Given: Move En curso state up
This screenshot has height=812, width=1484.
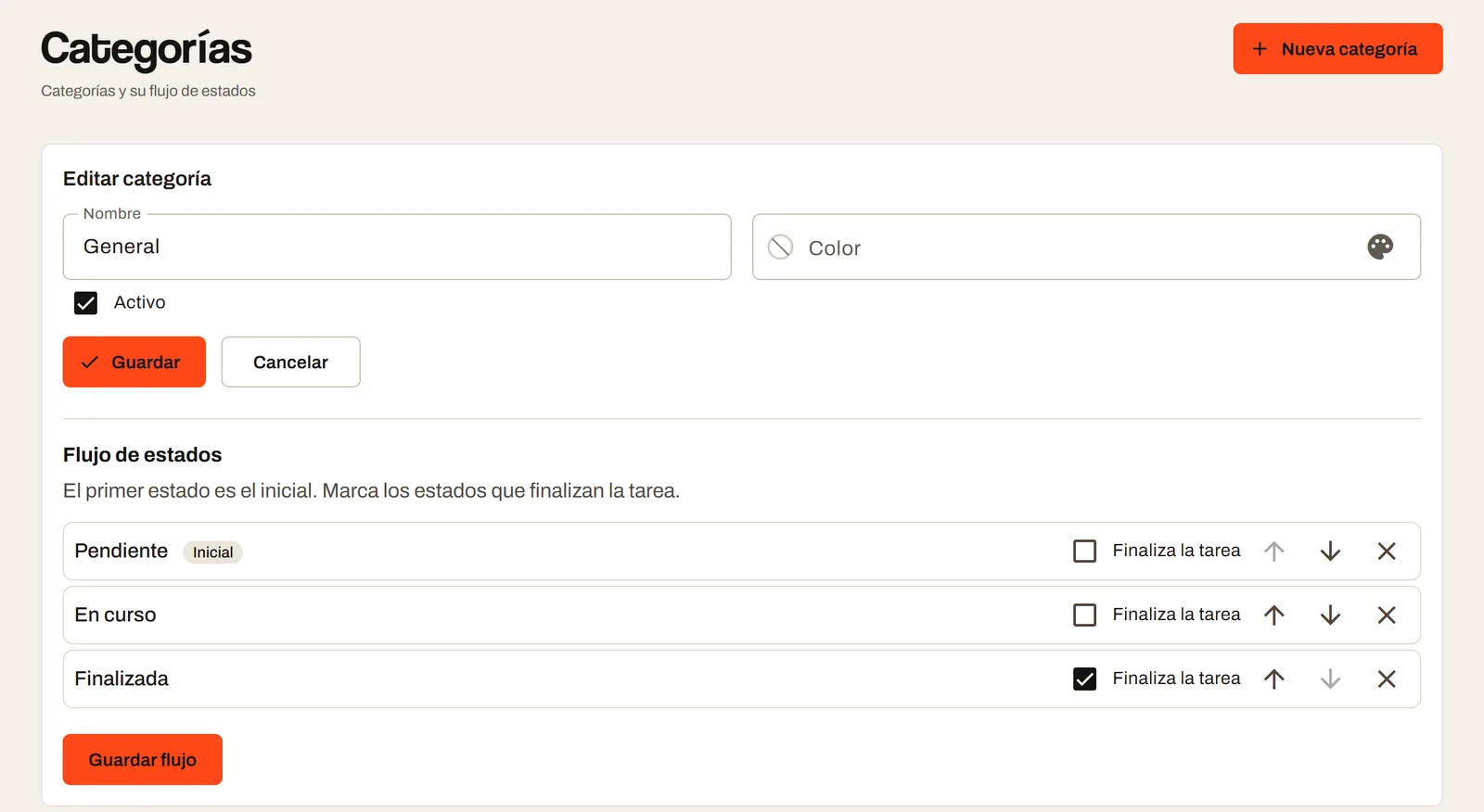Looking at the screenshot, I should click(1274, 615).
